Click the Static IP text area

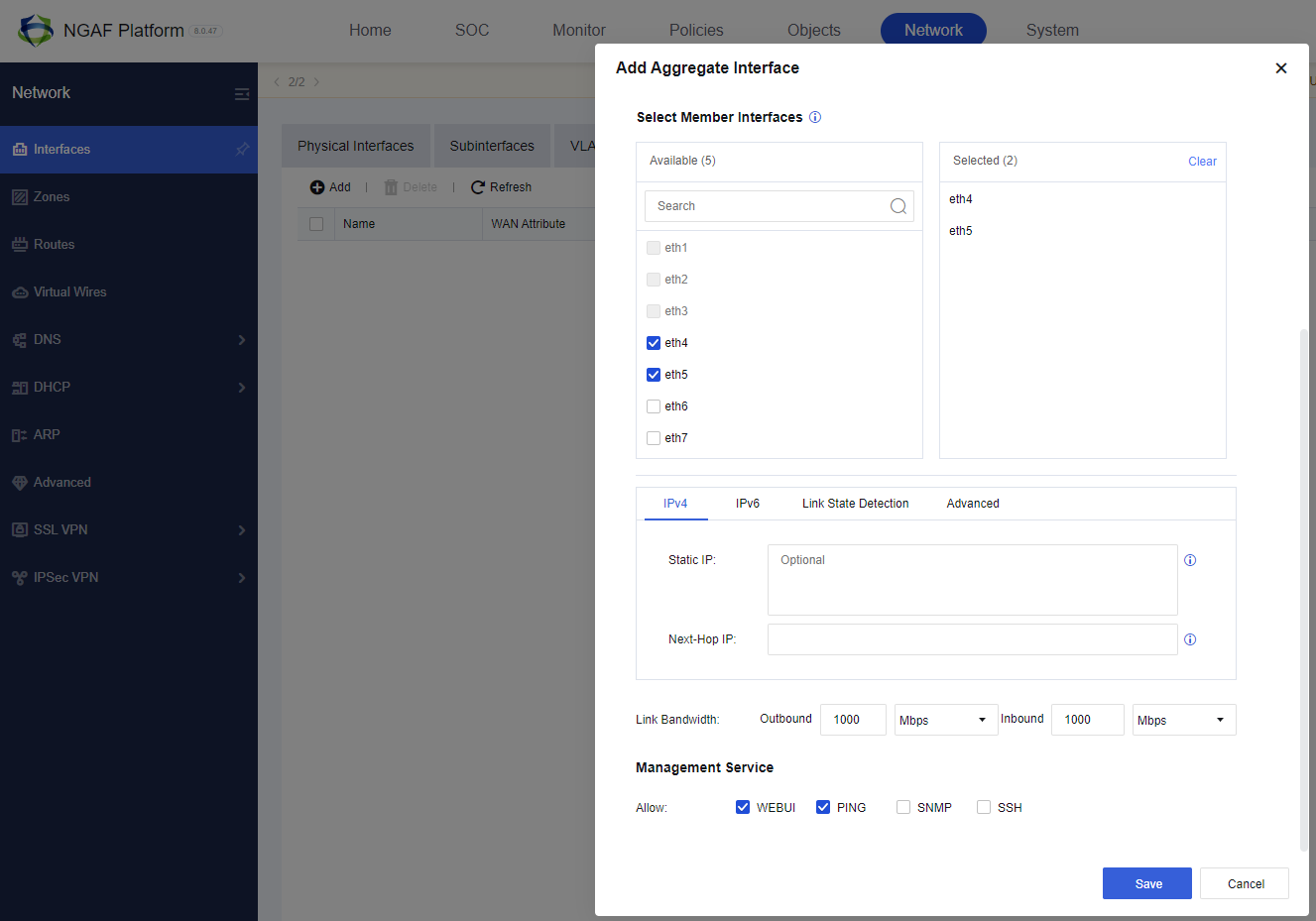[x=973, y=580]
